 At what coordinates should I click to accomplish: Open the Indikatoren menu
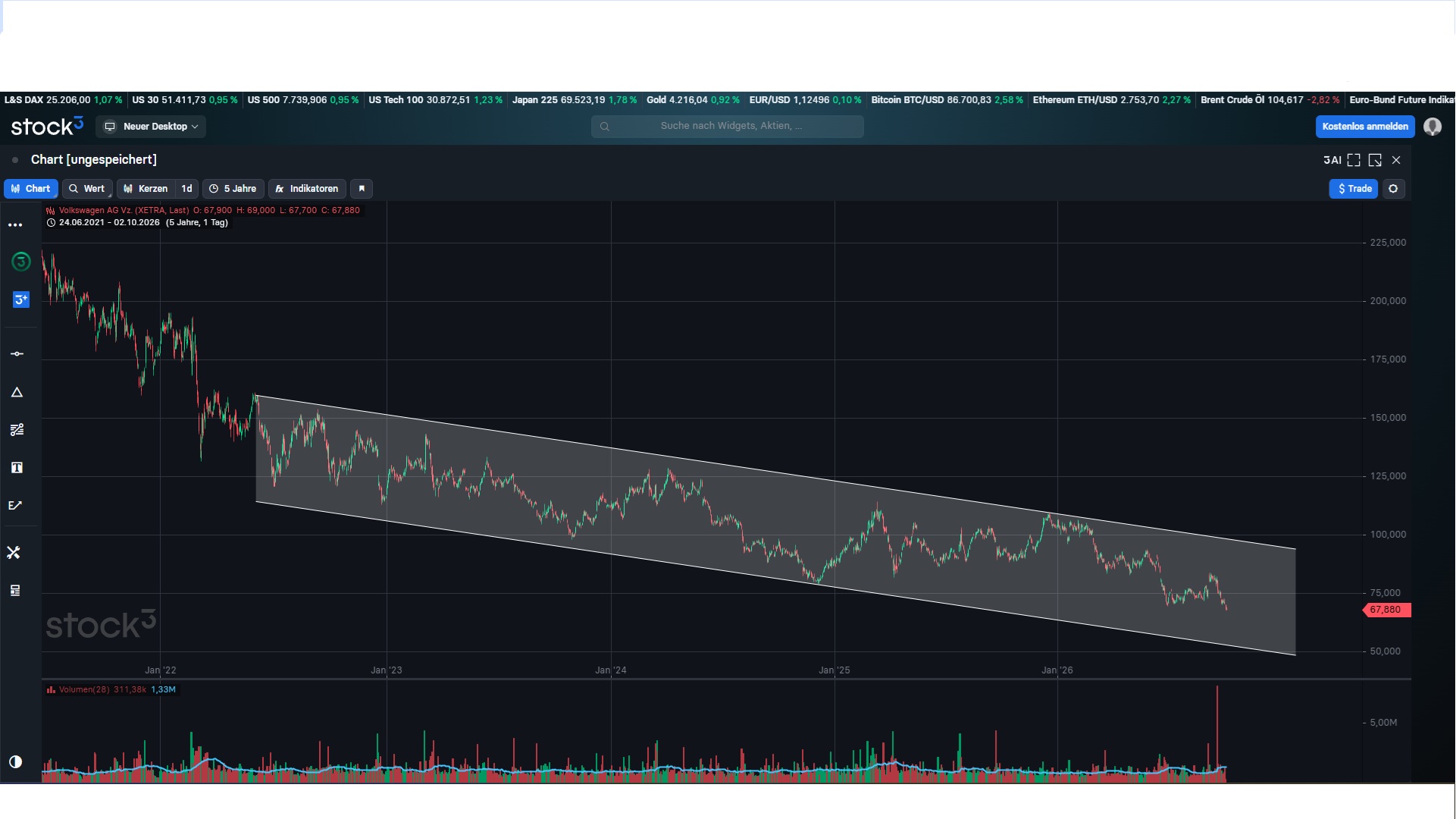(x=307, y=189)
